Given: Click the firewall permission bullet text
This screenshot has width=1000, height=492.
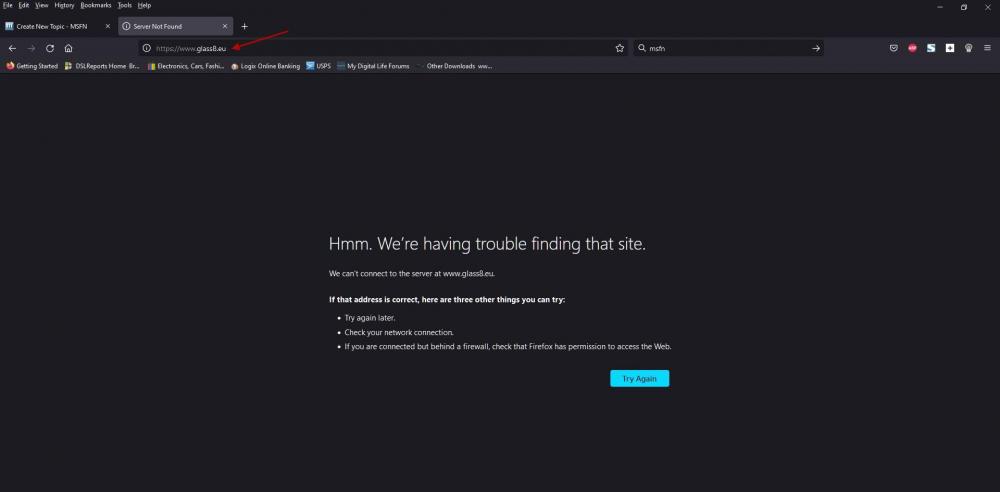Looking at the screenshot, I should click(x=508, y=347).
